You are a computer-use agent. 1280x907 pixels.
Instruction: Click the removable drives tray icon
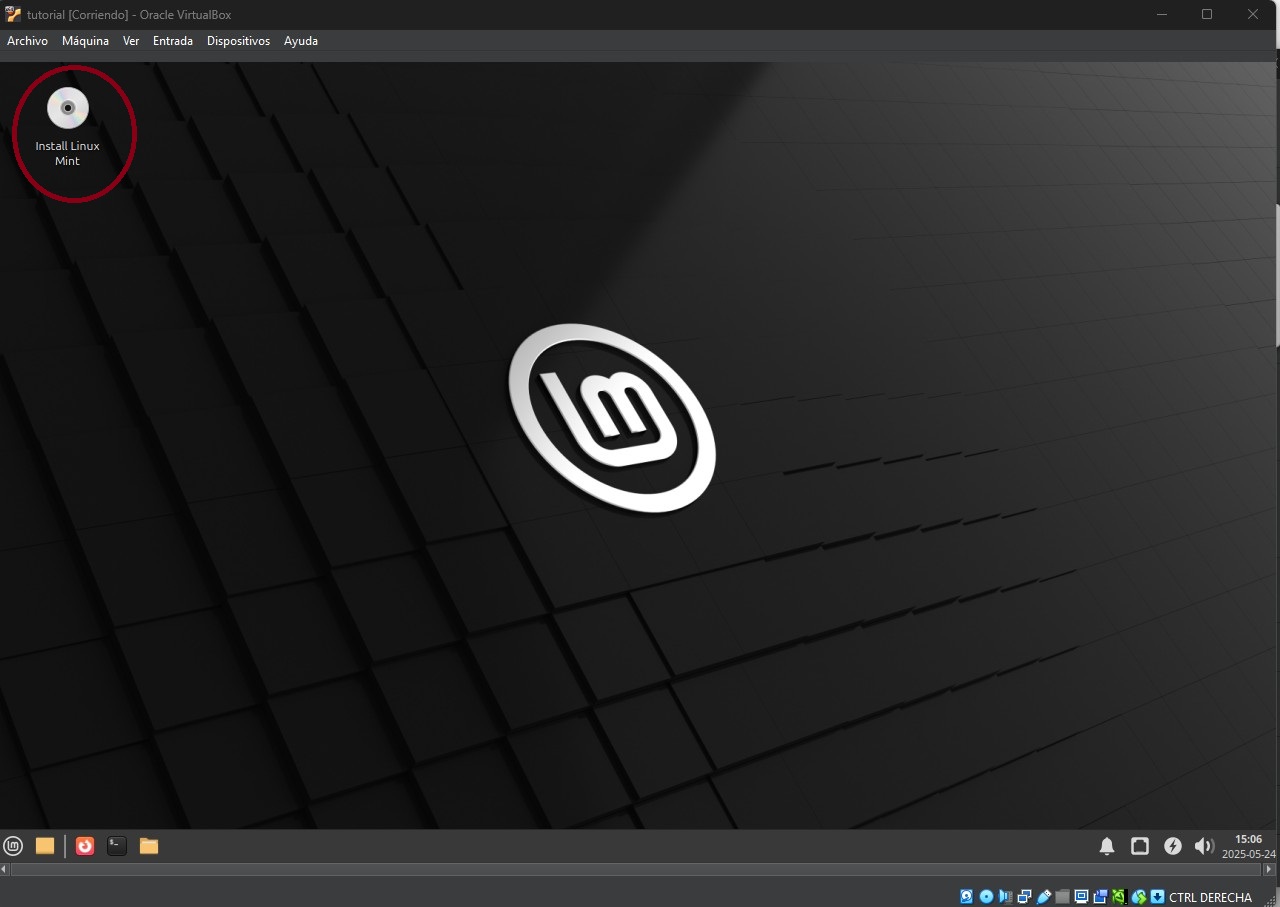tap(1140, 846)
